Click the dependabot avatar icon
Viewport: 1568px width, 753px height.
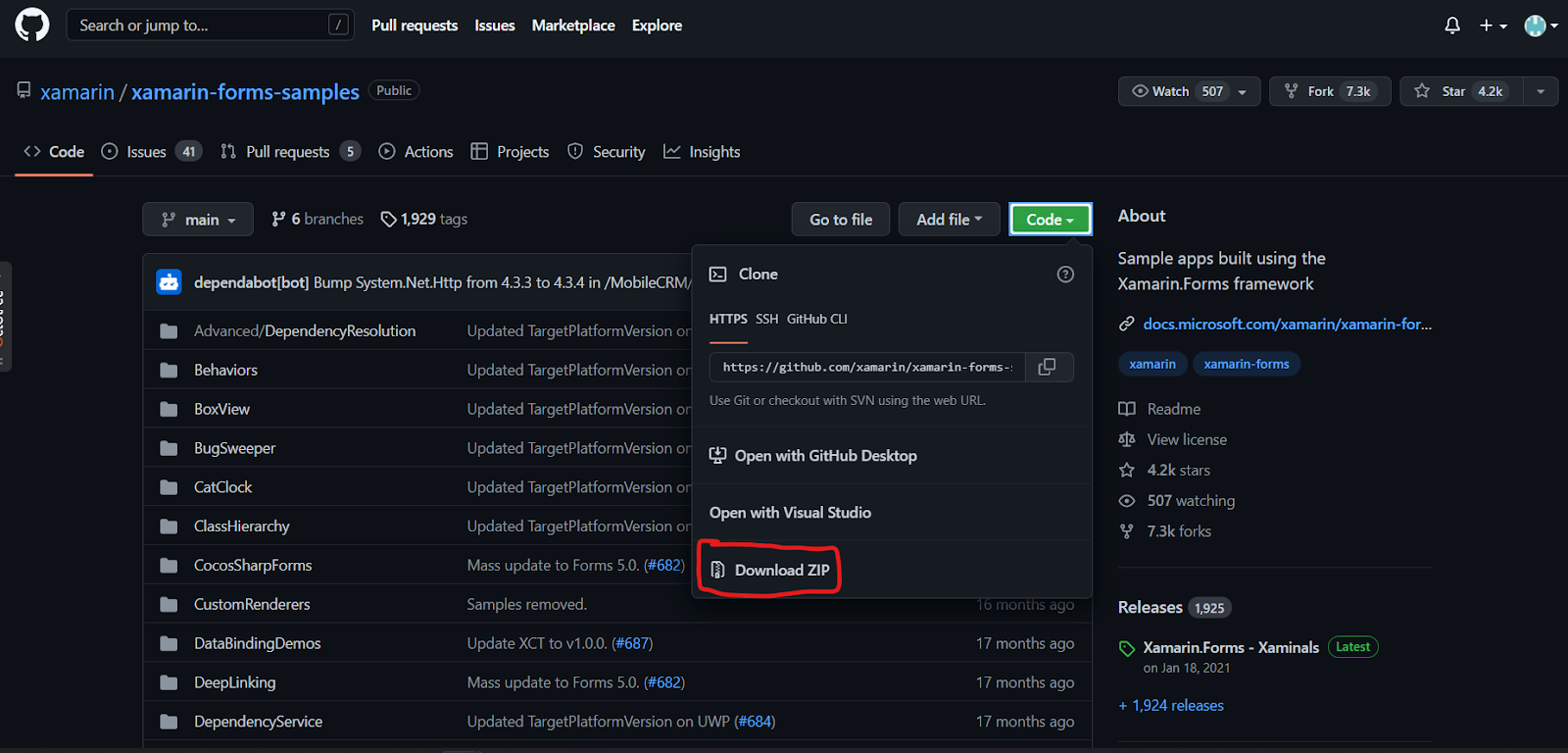(170, 282)
